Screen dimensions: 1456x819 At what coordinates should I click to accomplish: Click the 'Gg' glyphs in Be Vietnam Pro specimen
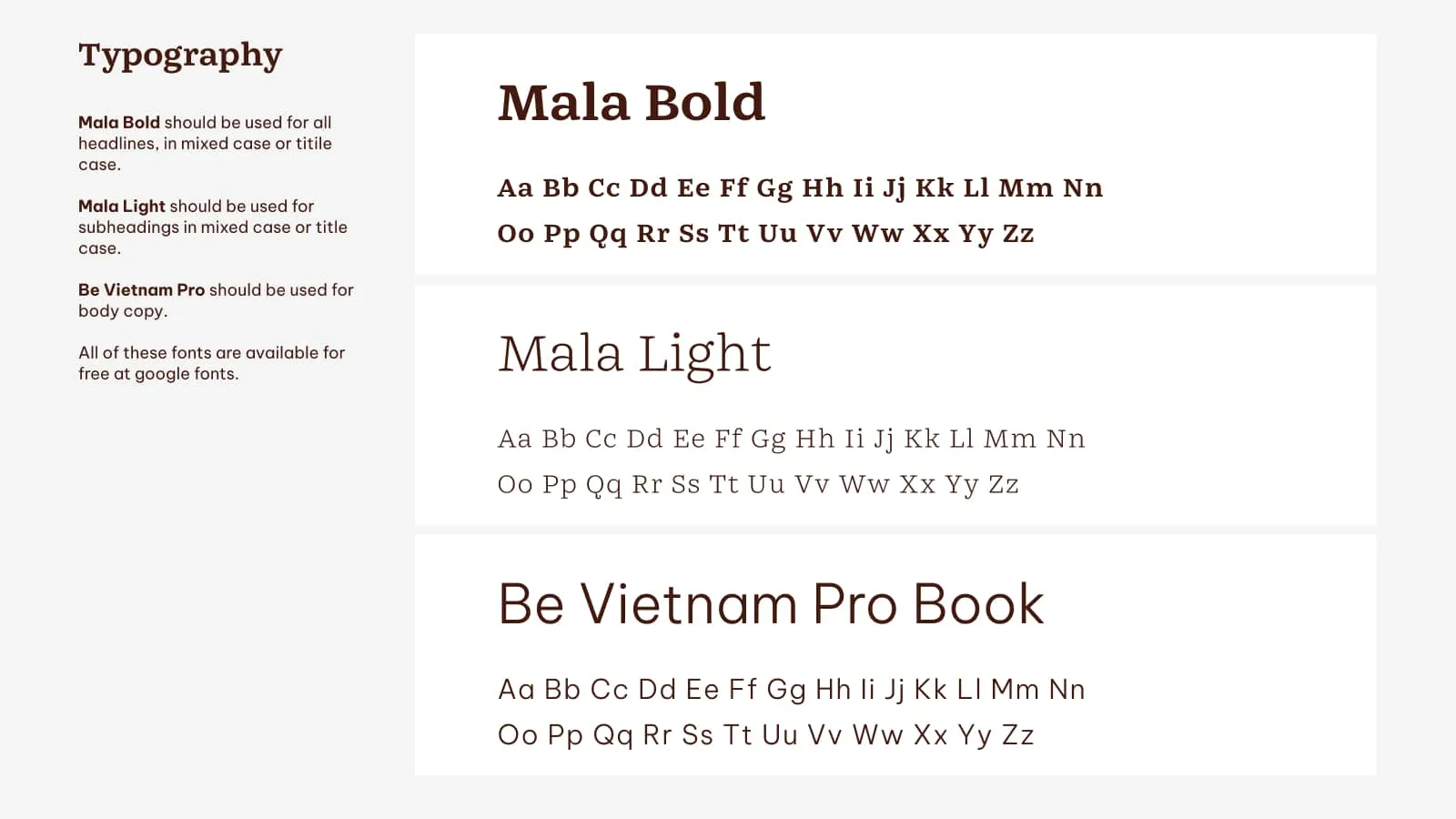pos(785,690)
